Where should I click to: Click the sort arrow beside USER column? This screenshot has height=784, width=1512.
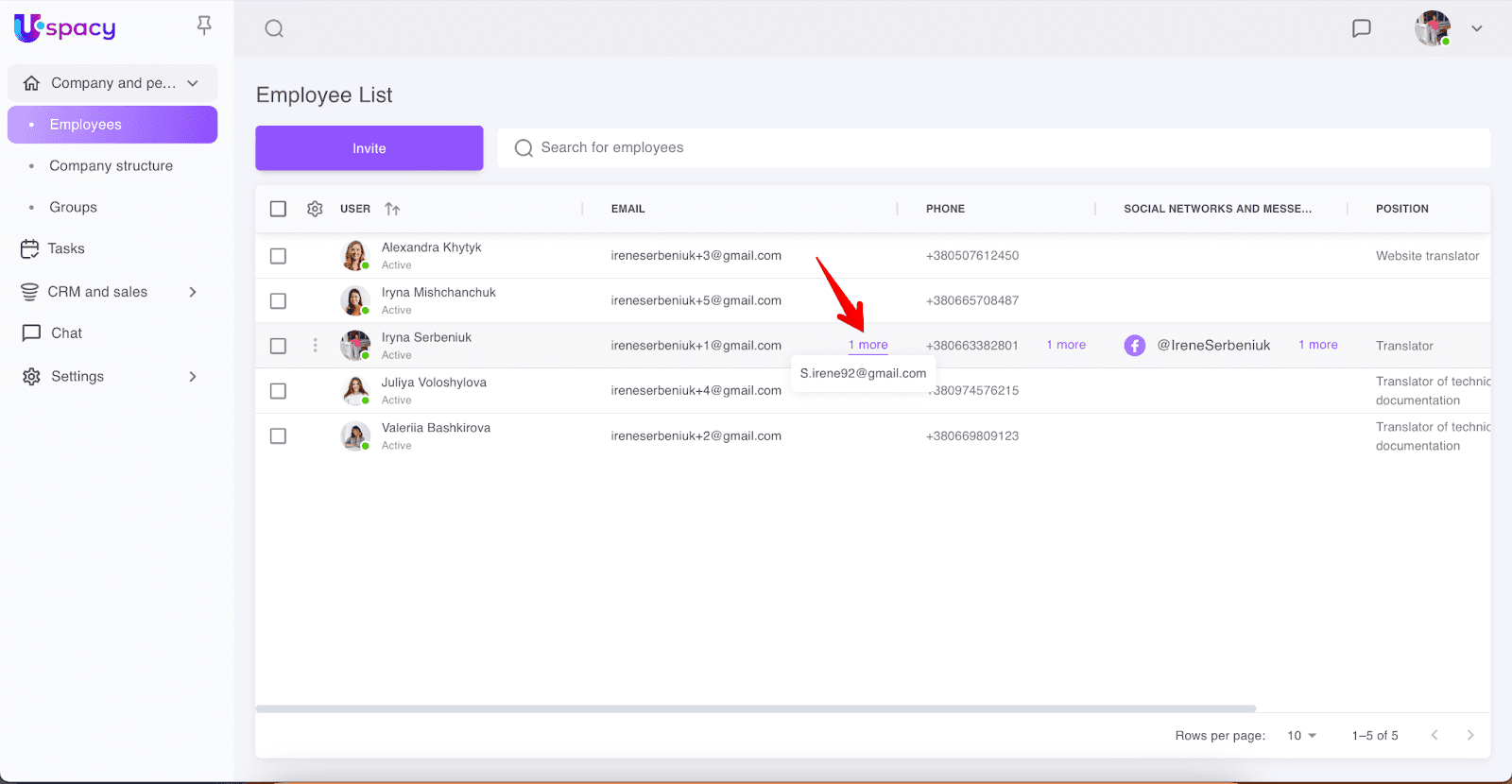coord(392,209)
